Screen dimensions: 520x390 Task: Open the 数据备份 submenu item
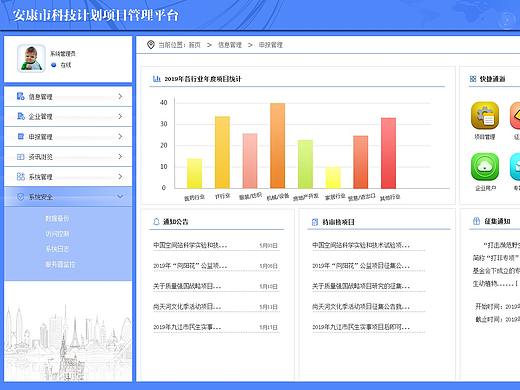tap(57, 219)
